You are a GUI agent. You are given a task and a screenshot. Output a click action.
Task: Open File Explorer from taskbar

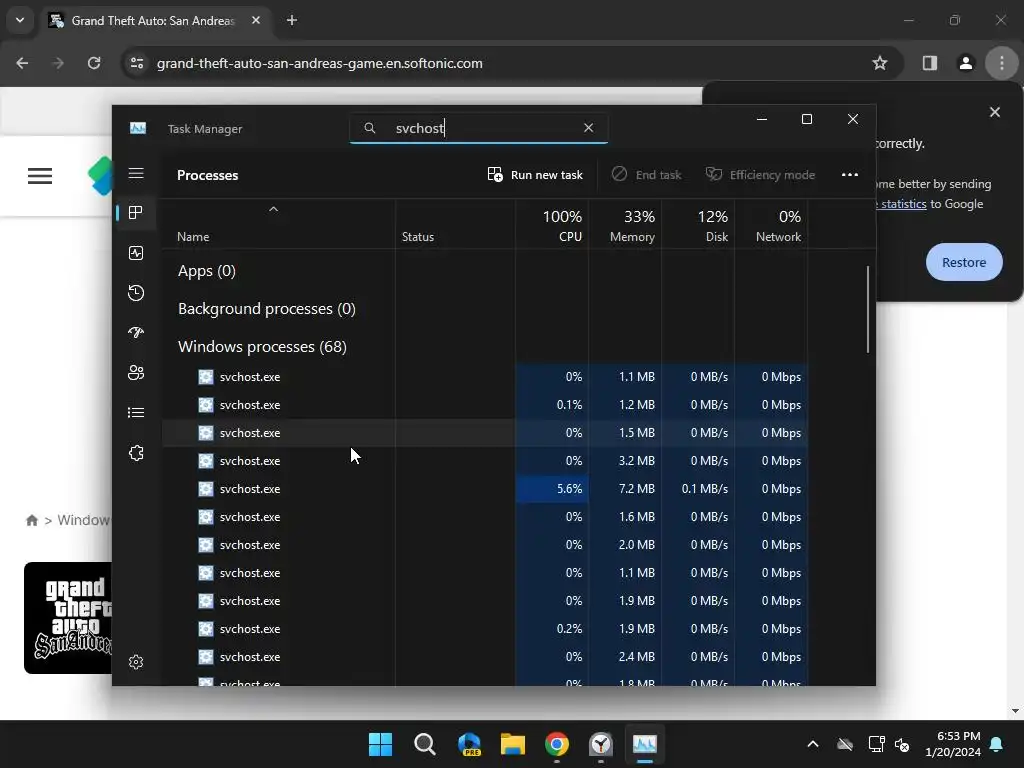(513, 744)
